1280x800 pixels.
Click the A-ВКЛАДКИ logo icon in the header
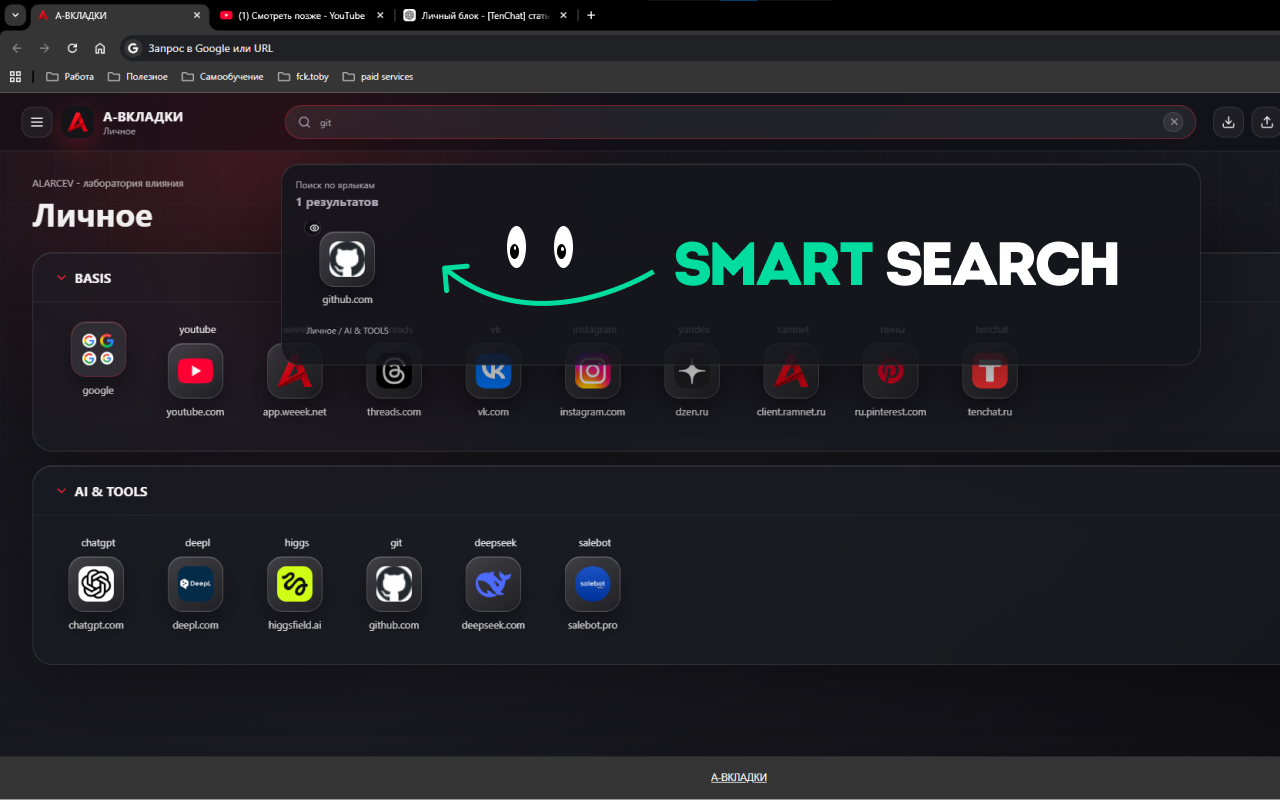78,122
